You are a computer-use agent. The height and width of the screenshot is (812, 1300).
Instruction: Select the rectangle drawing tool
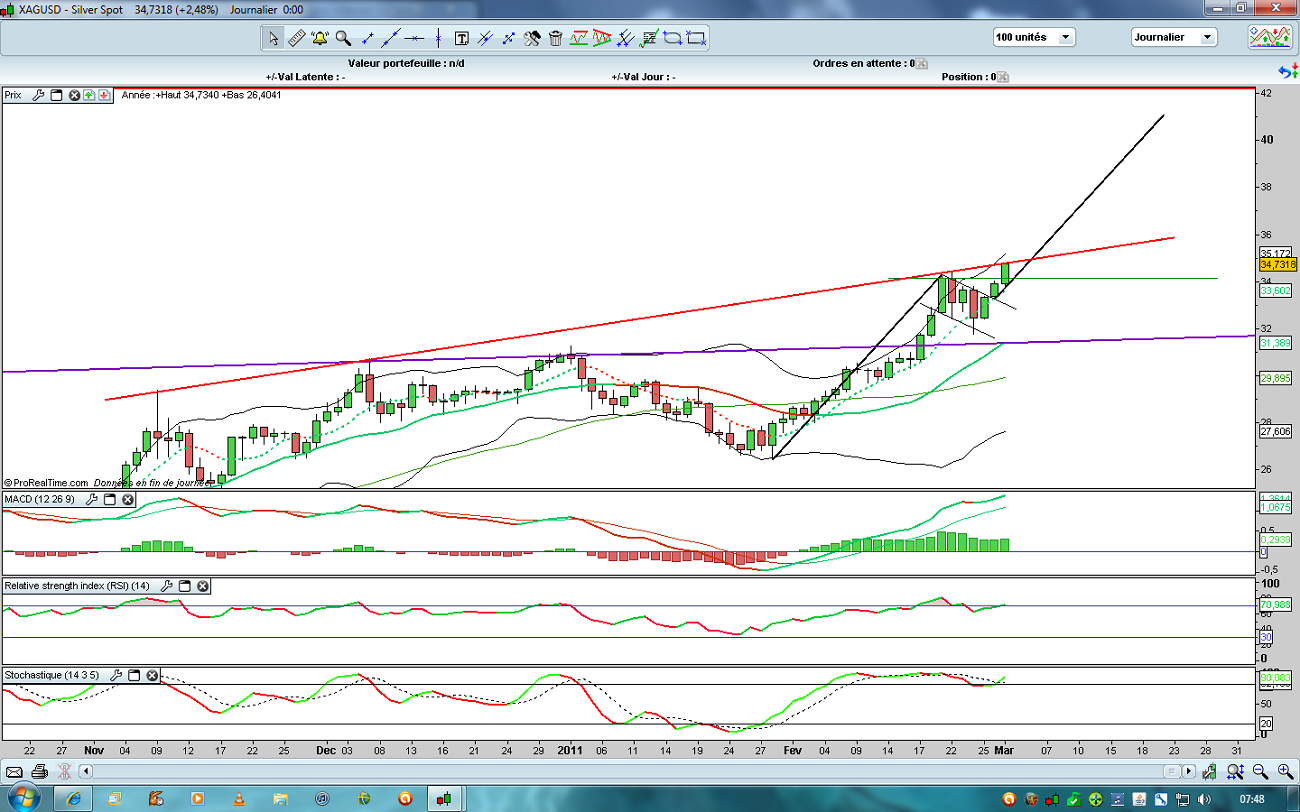tap(697, 38)
